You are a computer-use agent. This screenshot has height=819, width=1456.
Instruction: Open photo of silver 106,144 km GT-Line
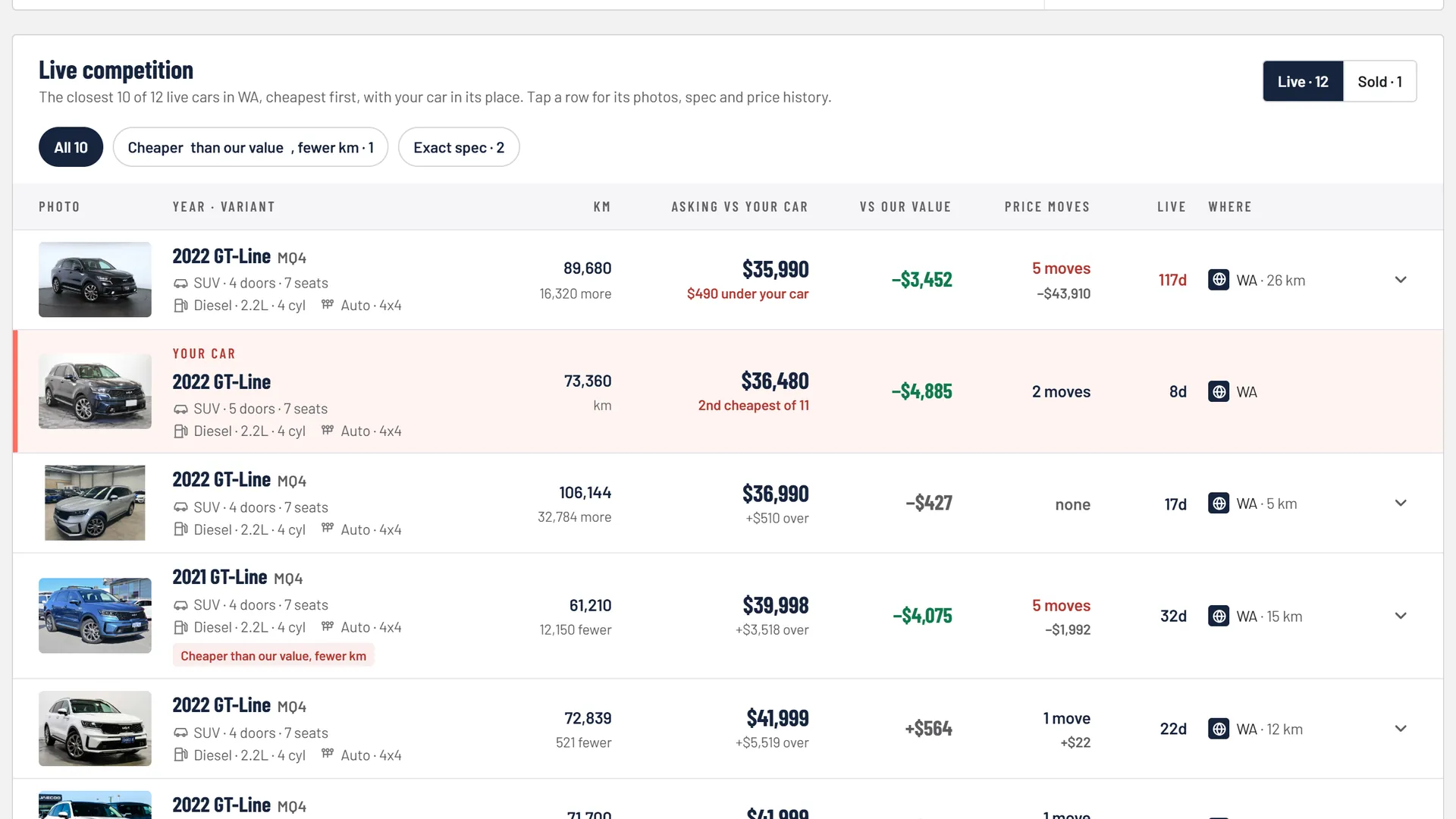pos(95,504)
